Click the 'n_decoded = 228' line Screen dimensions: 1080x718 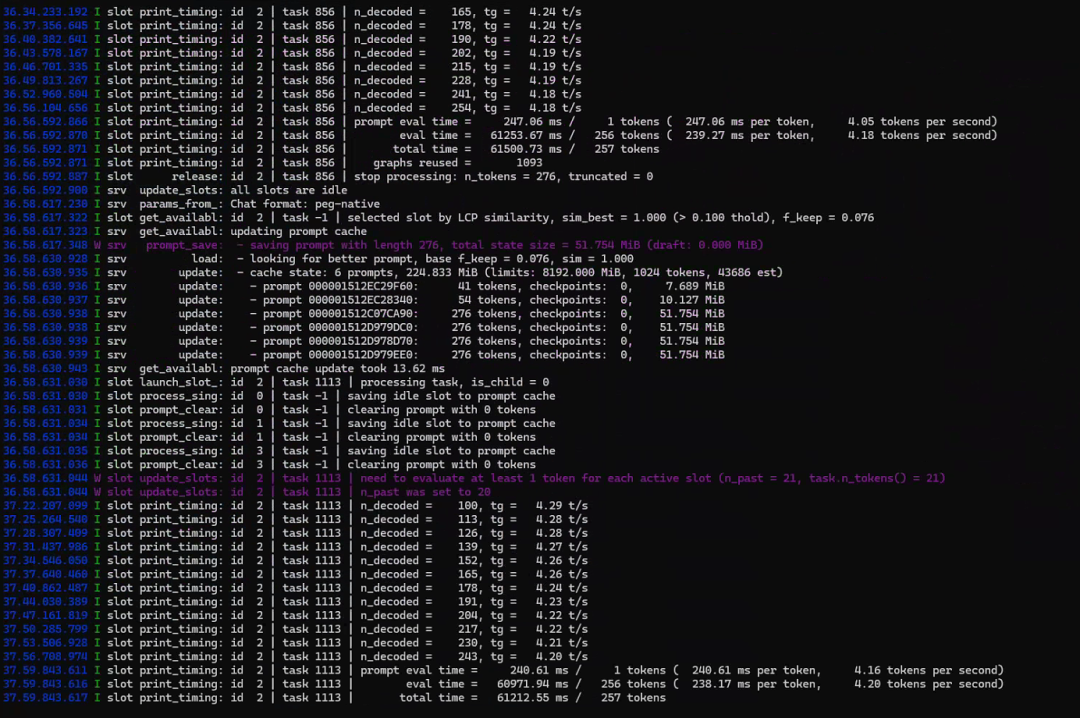pos(292,81)
